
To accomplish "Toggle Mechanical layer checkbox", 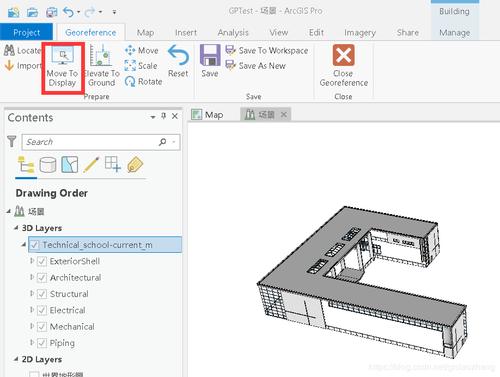I will point(42,327).
